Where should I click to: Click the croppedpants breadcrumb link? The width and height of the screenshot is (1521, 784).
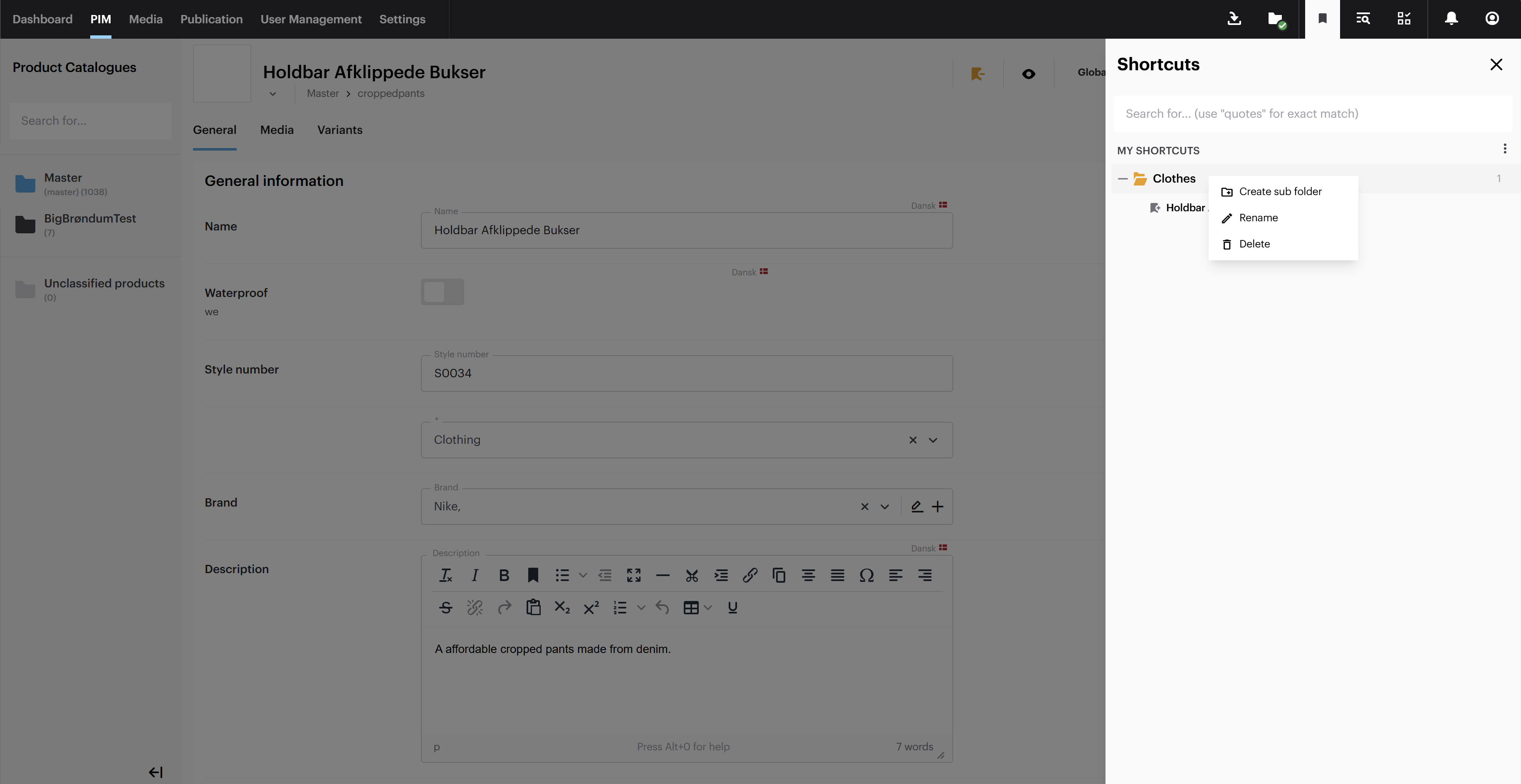[x=390, y=93]
